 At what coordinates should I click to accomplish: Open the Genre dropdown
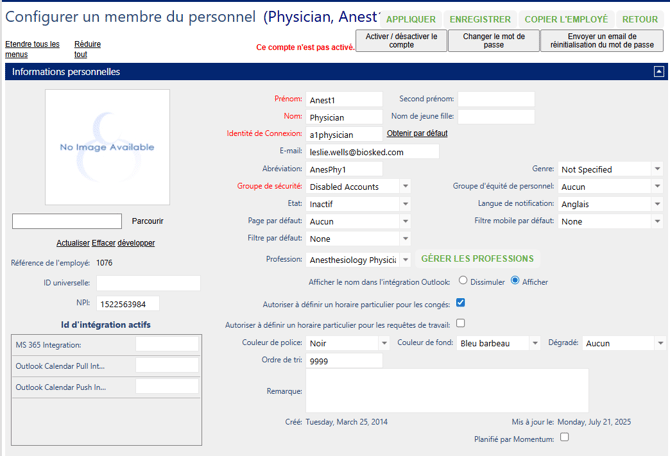tap(609, 170)
